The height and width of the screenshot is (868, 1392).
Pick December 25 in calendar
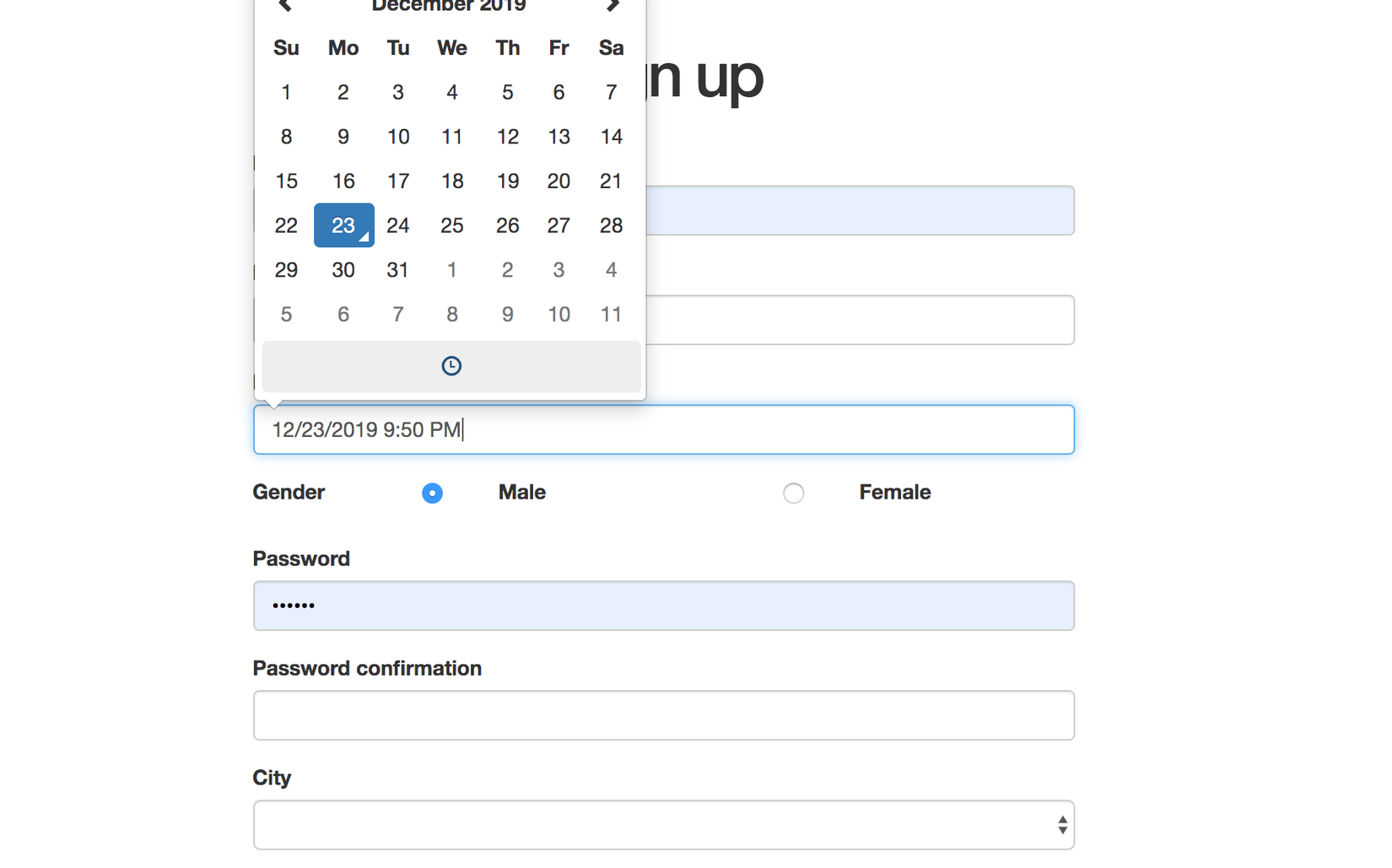tap(452, 225)
